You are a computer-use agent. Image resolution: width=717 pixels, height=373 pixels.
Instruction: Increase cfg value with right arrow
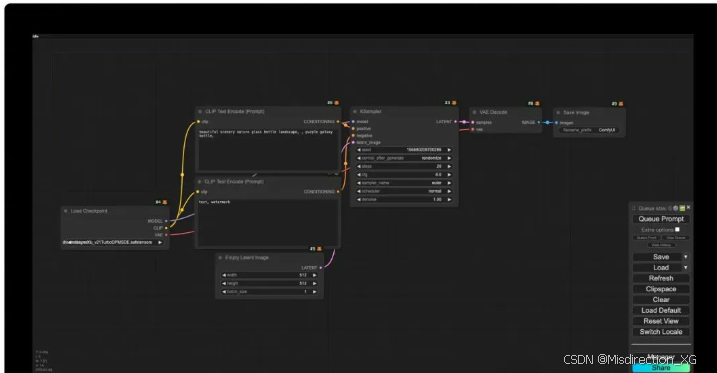click(449, 175)
